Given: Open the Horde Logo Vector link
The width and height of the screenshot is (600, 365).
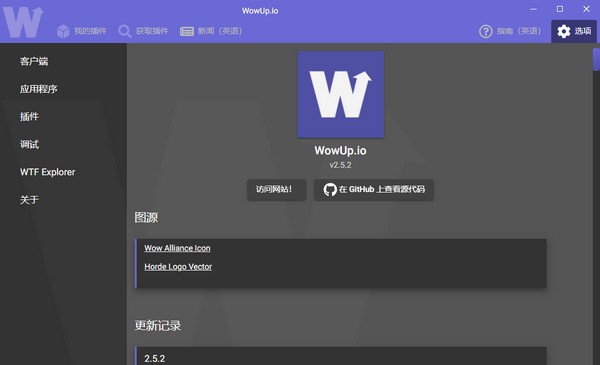Looking at the screenshot, I should click(x=178, y=267).
